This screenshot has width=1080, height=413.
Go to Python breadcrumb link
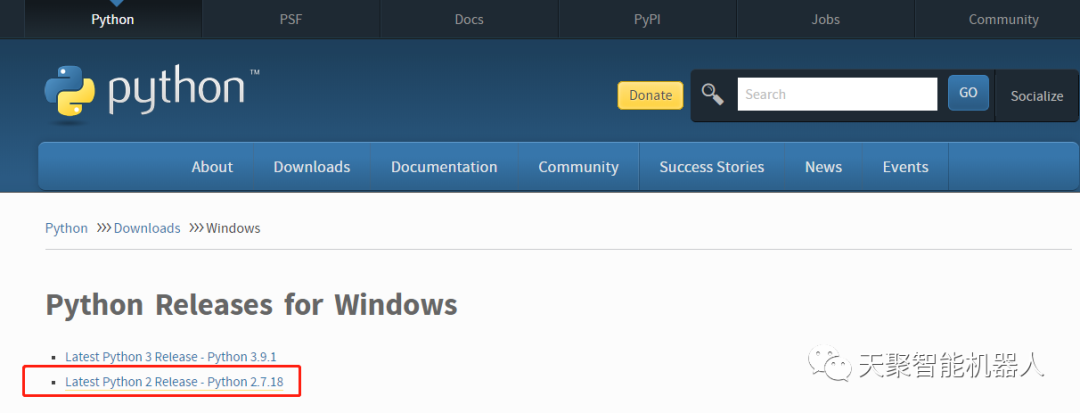pos(66,228)
